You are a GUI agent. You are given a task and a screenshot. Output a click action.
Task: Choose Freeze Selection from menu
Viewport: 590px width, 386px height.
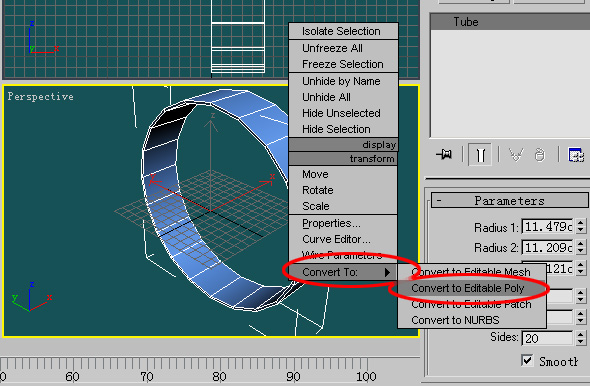(342, 64)
